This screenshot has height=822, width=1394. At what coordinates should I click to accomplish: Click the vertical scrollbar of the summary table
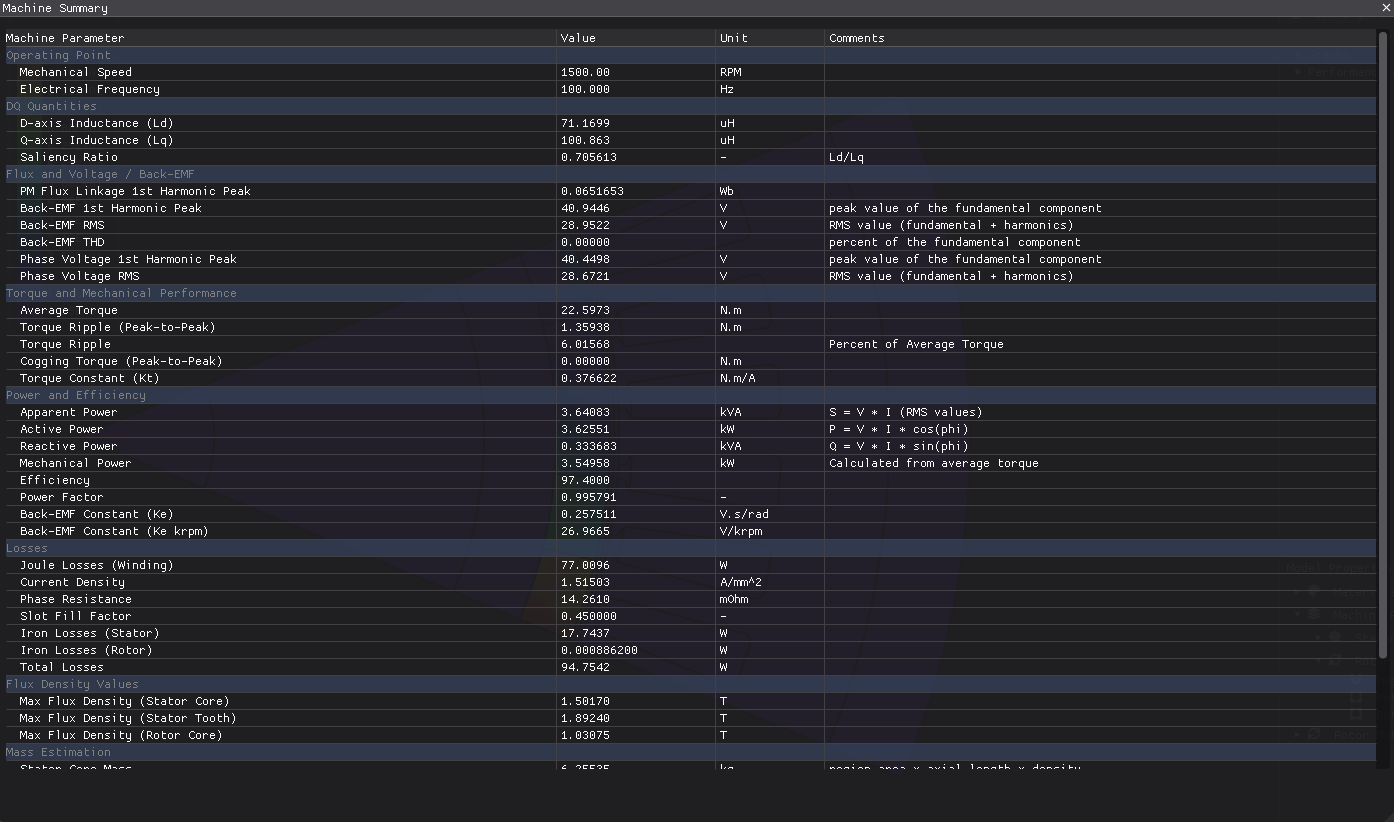pyautogui.click(x=1384, y=345)
